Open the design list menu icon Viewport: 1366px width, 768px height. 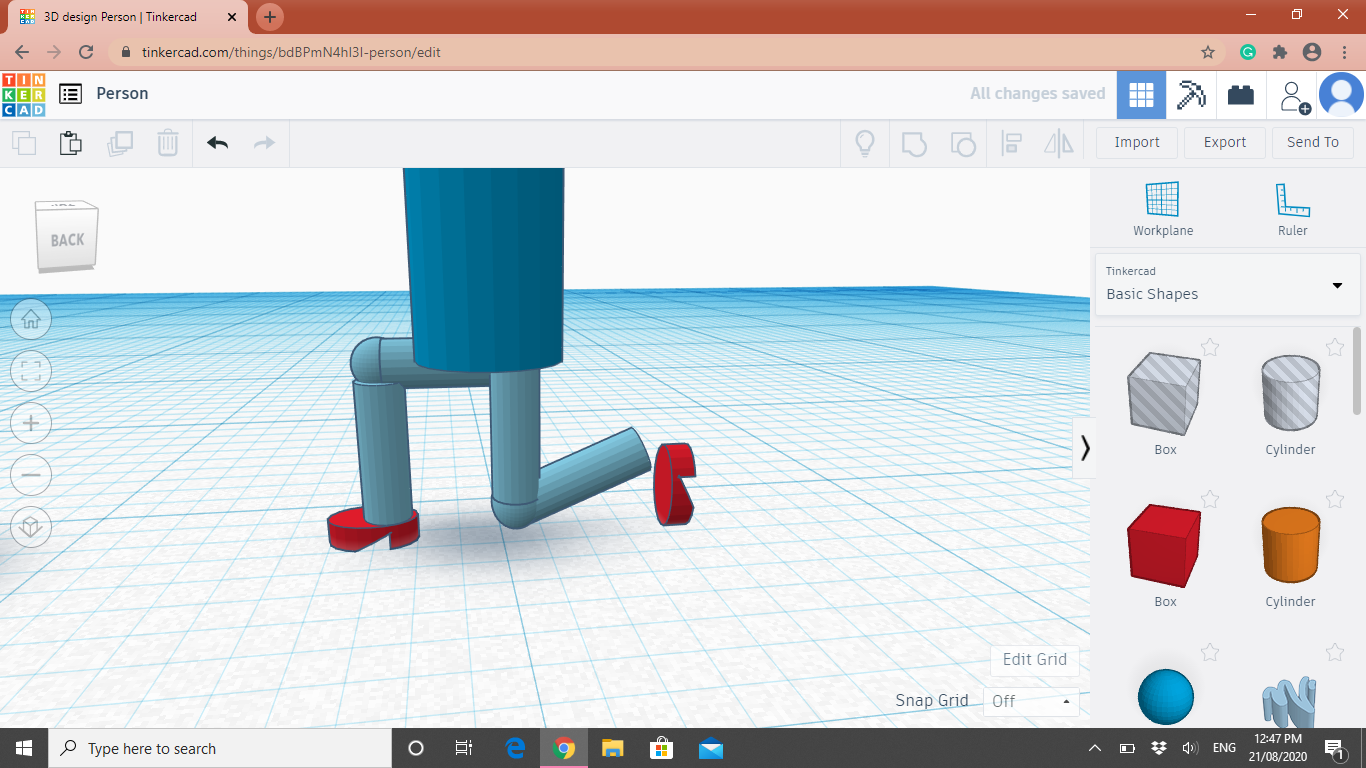click(70, 94)
